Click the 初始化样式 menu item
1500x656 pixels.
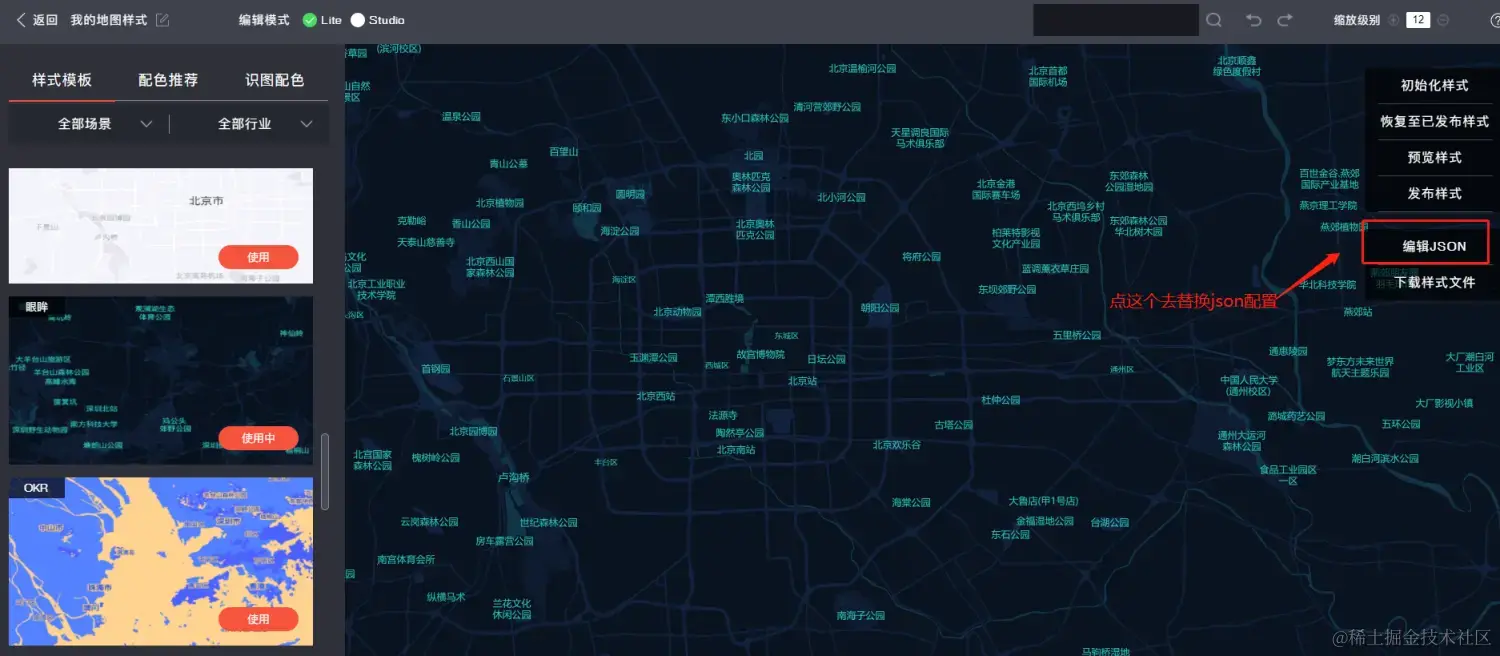coord(1434,86)
